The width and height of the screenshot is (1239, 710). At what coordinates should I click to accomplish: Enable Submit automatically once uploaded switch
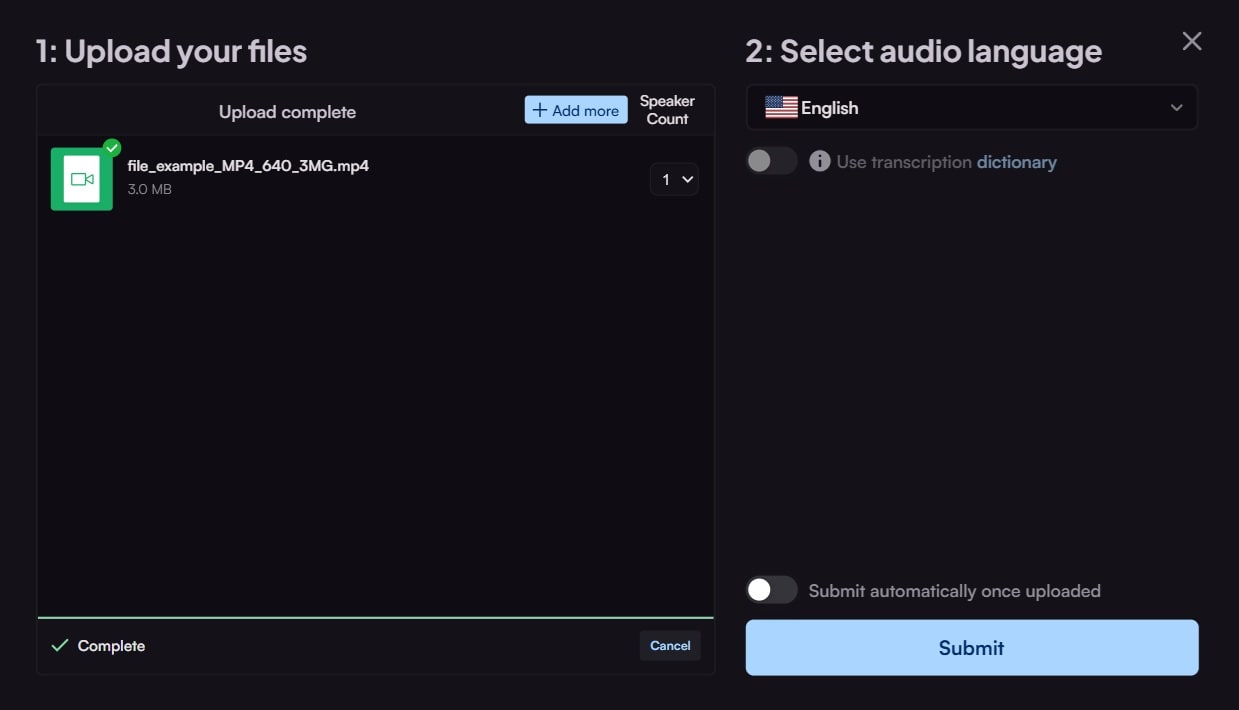[x=772, y=590]
